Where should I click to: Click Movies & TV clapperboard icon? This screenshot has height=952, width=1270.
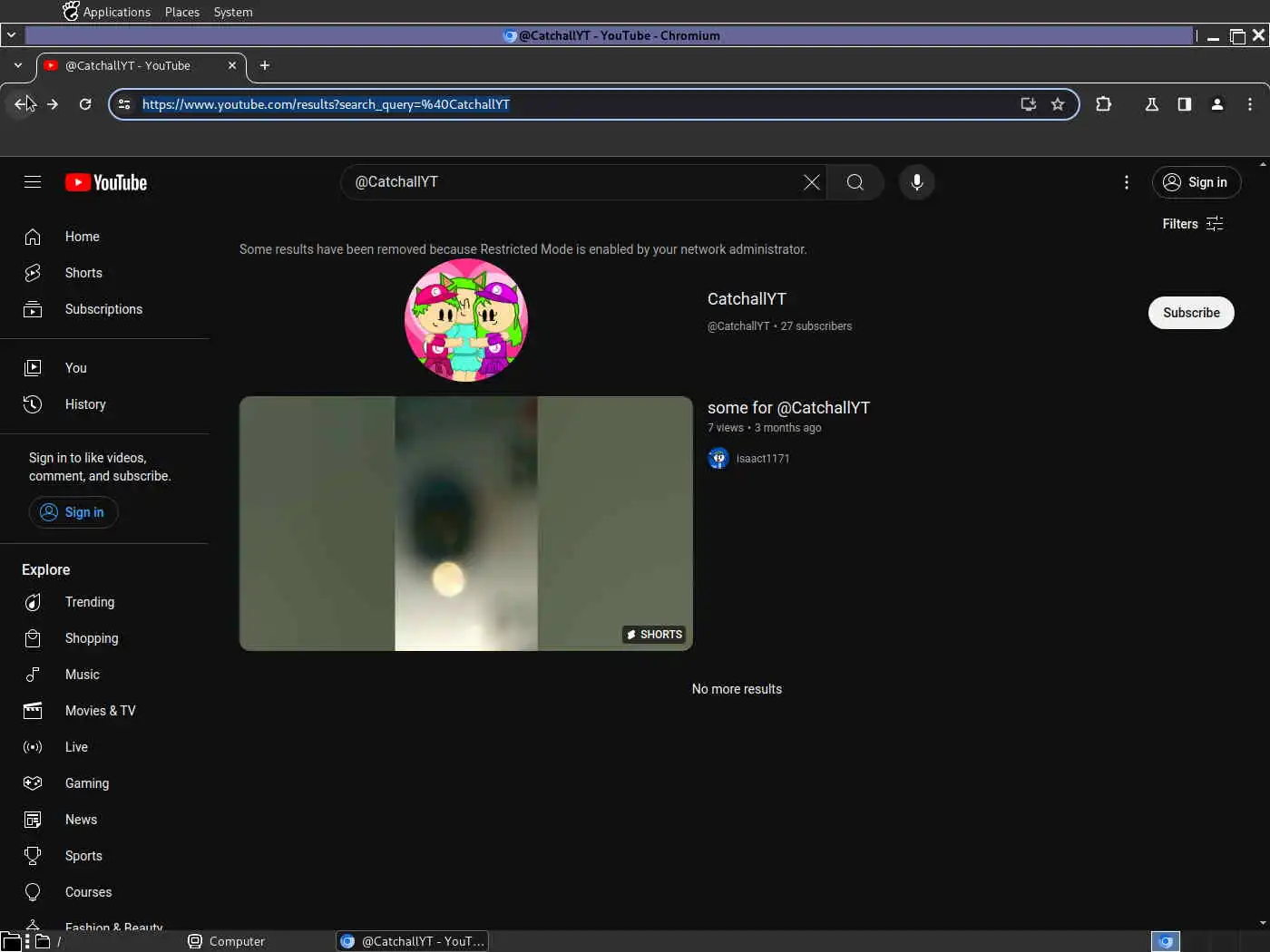[33, 711]
